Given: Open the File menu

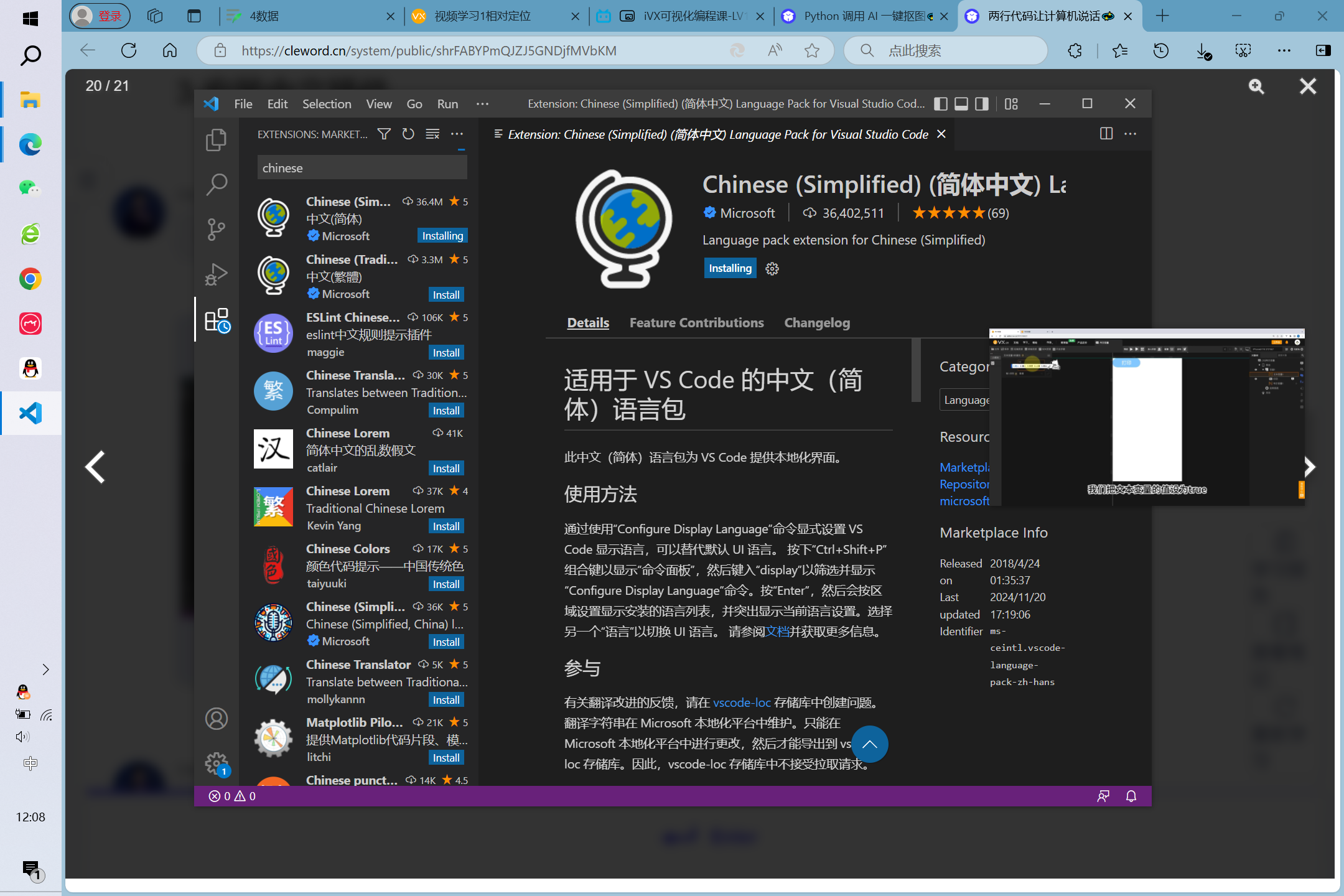Looking at the screenshot, I should (243, 104).
